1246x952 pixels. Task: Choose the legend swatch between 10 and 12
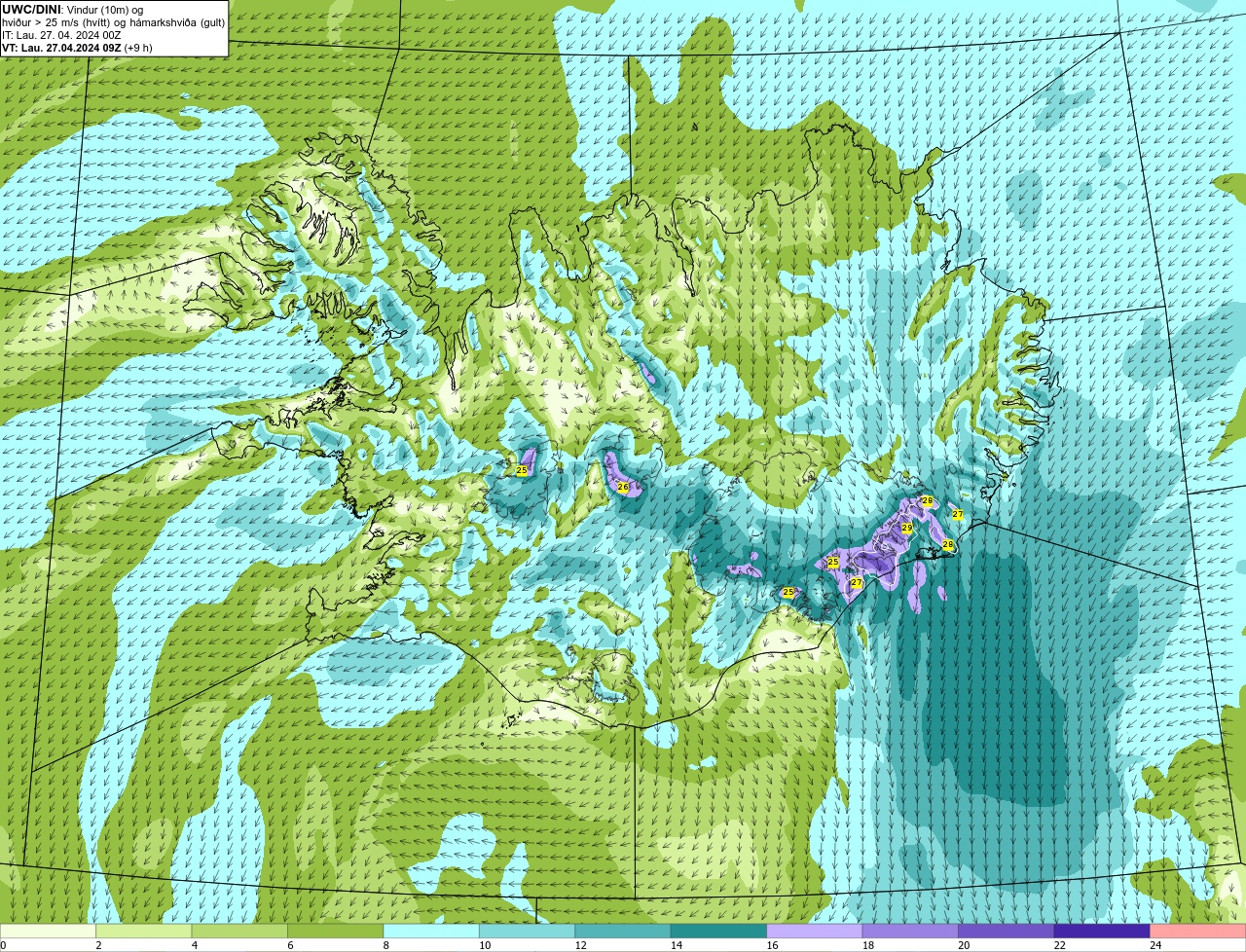[x=529, y=931]
